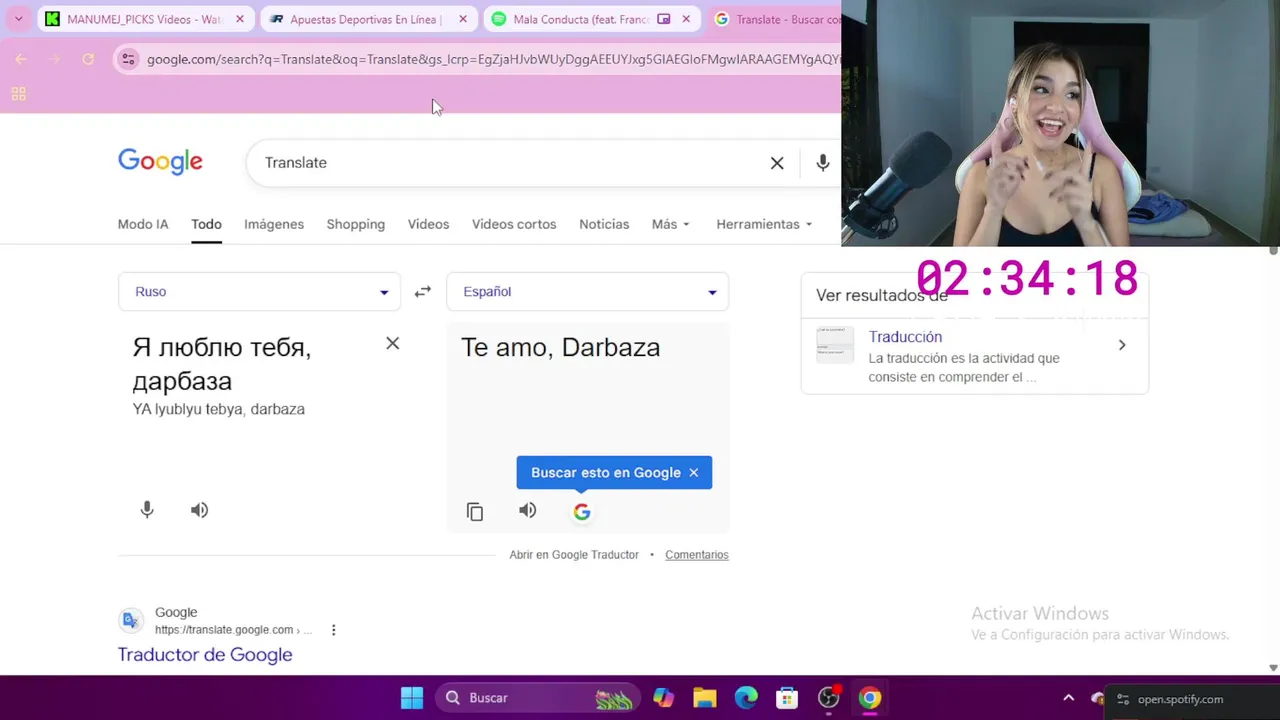The image size is (1280, 720).
Task: Switch to Modo IA search mode
Action: (143, 224)
